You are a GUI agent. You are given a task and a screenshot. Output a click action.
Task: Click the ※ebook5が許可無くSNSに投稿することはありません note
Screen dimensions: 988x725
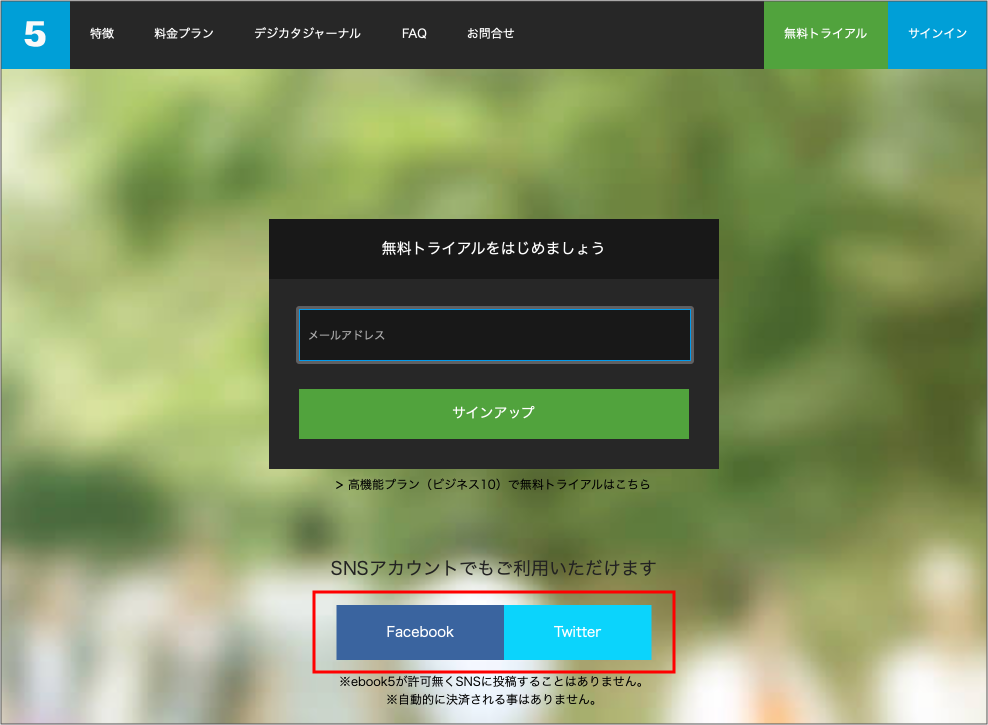point(493,682)
